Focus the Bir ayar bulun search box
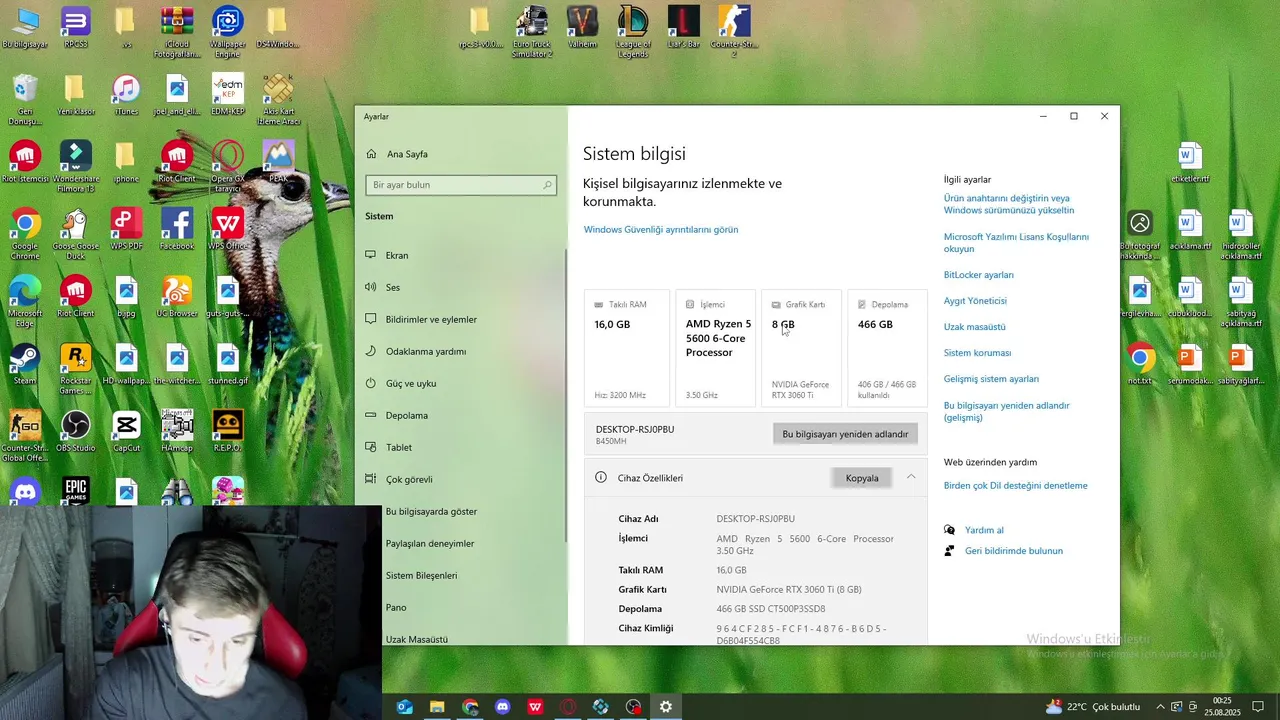The image size is (1280, 720). click(461, 185)
